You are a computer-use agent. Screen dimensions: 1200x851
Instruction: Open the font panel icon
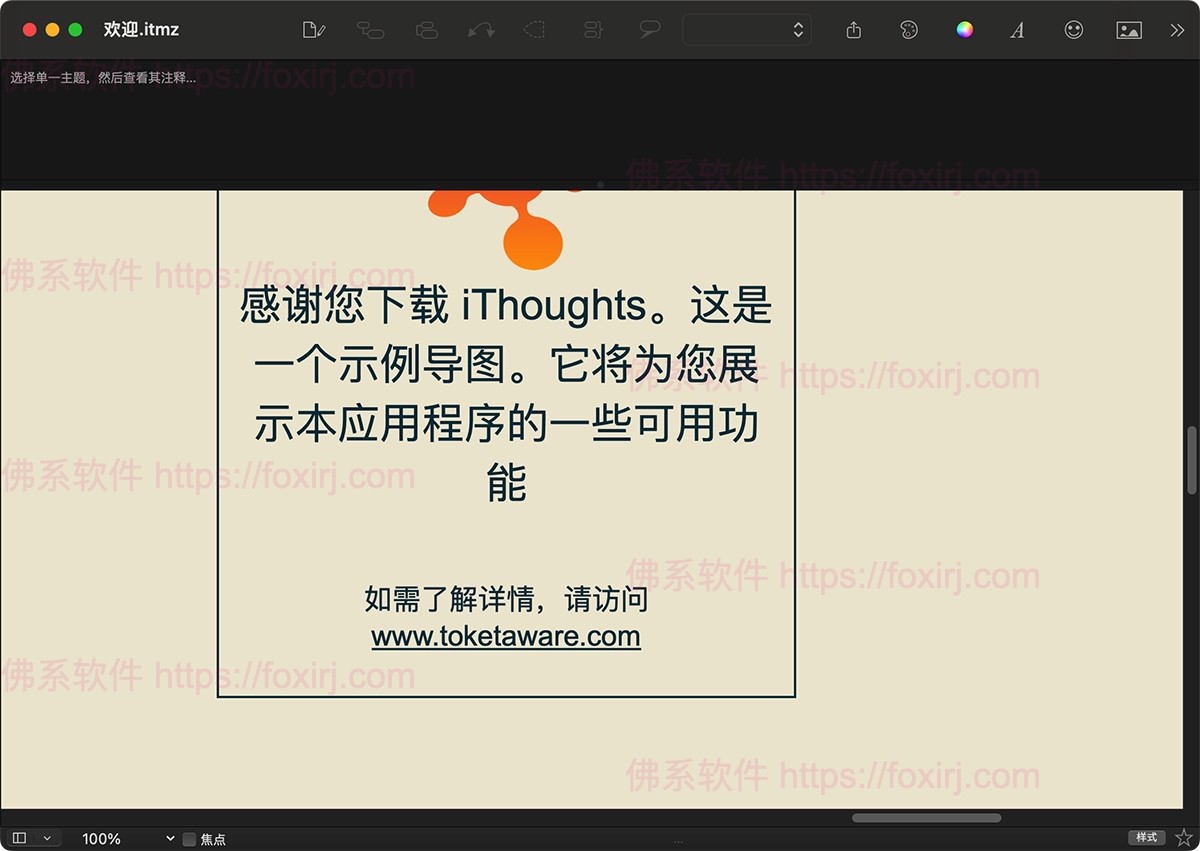[x=1017, y=30]
